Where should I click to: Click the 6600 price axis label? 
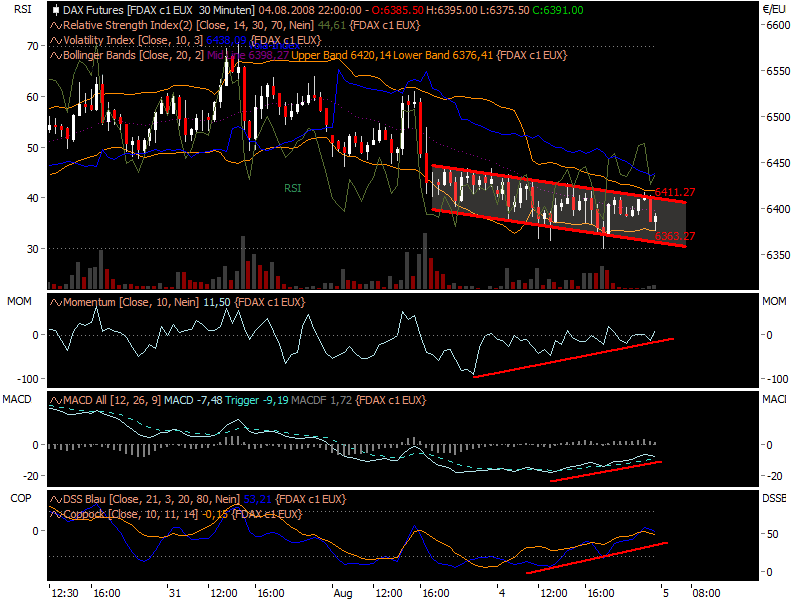[778, 26]
